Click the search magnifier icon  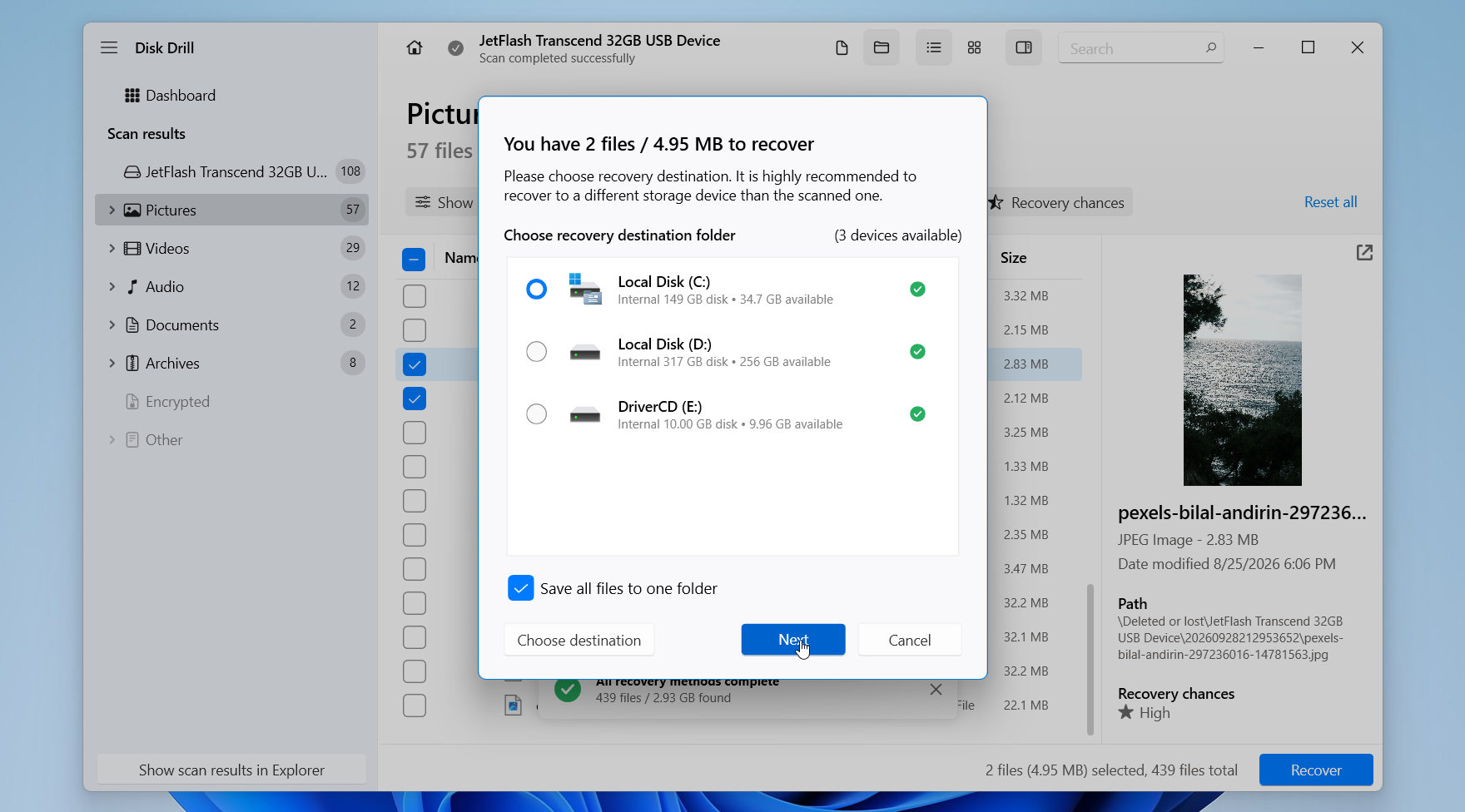click(1211, 47)
